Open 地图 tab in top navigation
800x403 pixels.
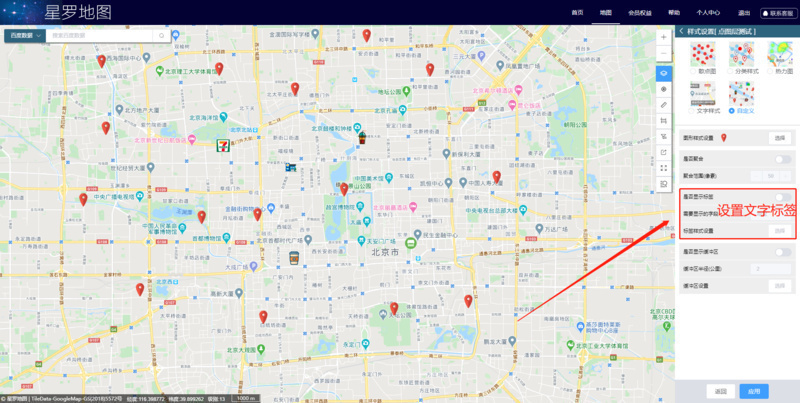coord(606,13)
